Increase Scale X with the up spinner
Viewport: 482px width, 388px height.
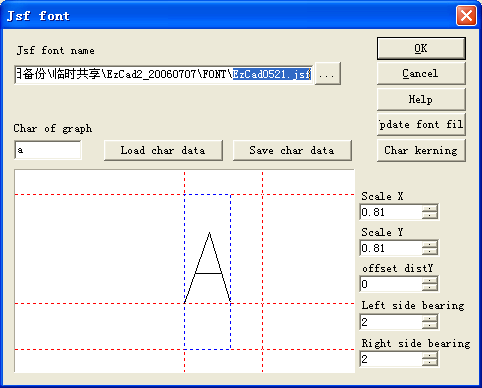click(430, 209)
